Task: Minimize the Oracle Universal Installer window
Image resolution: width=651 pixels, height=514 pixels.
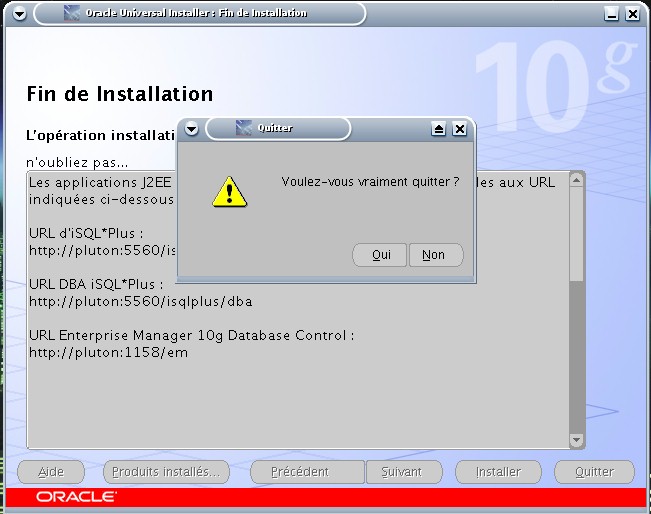Action: point(611,14)
